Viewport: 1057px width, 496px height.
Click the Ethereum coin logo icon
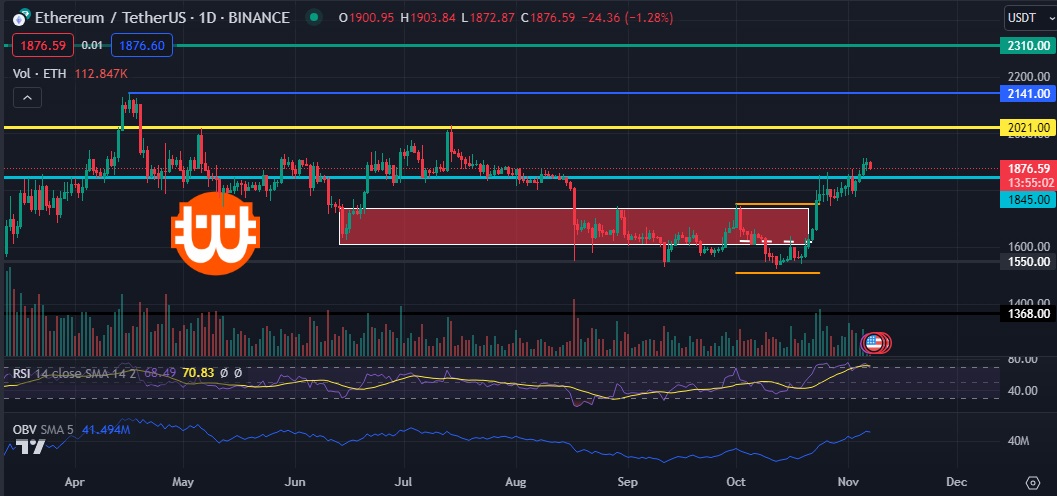tap(22, 17)
